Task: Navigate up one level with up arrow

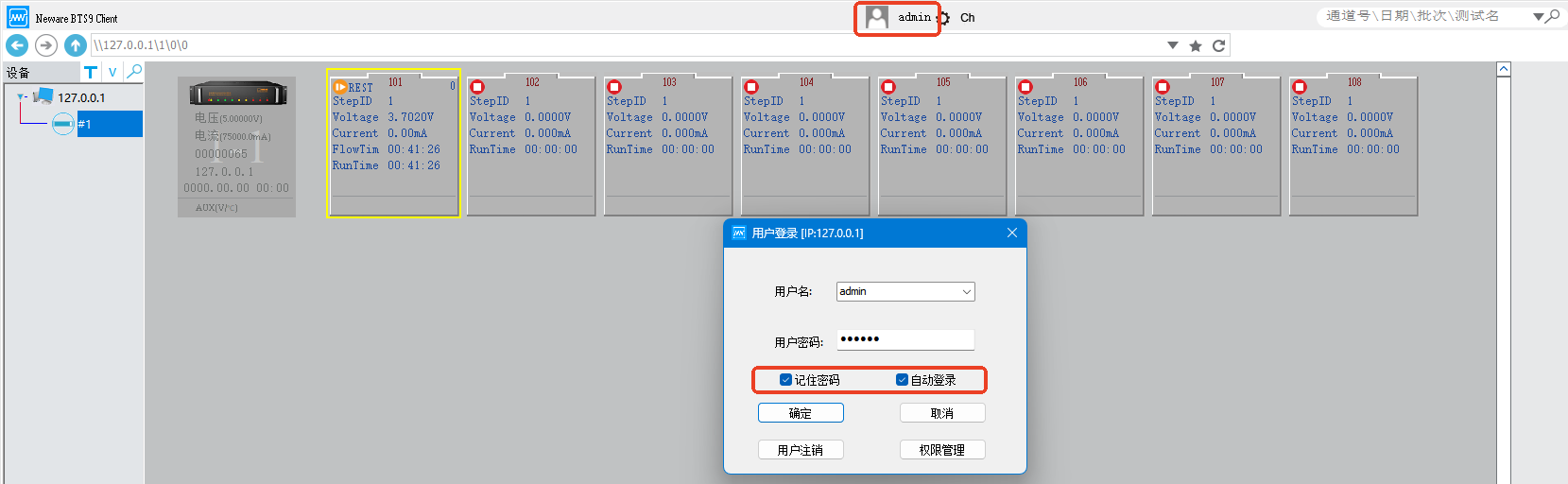Action: tap(76, 44)
